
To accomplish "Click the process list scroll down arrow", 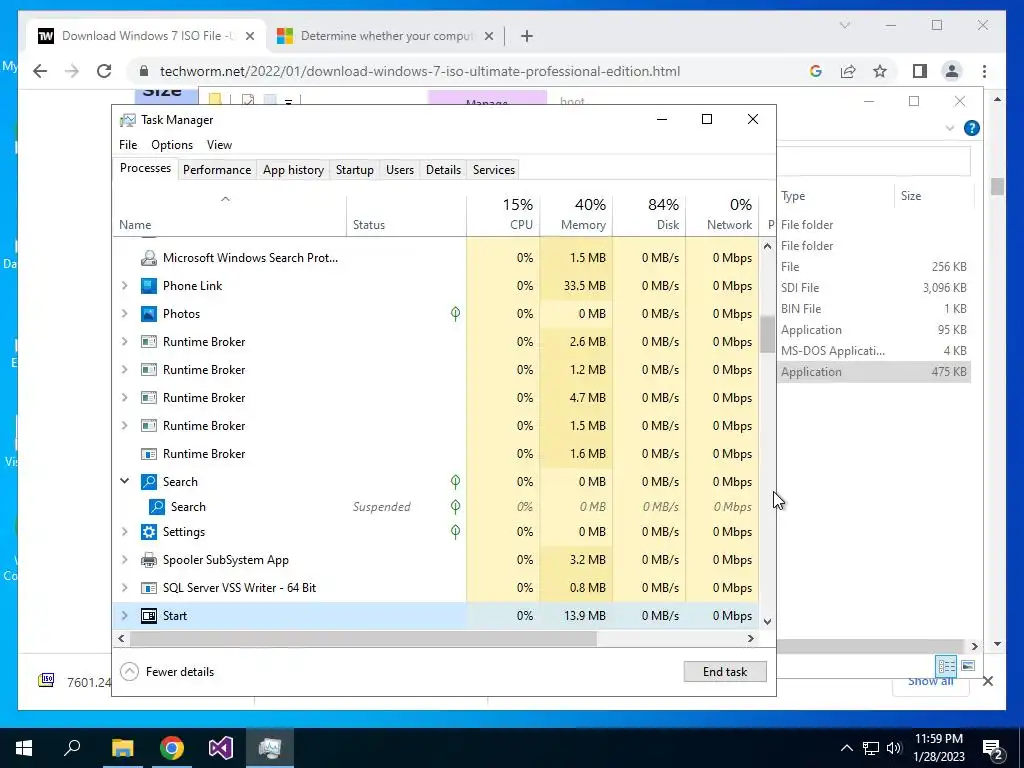I will (x=767, y=622).
